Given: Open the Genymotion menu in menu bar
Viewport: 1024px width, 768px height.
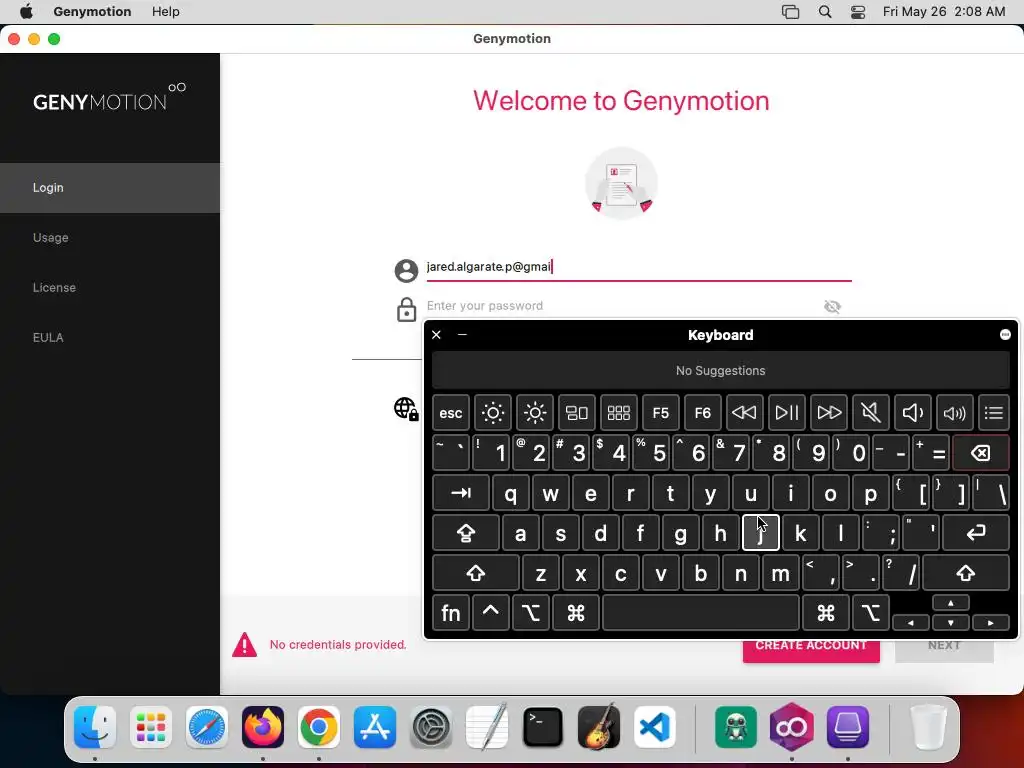Looking at the screenshot, I should pos(92,12).
